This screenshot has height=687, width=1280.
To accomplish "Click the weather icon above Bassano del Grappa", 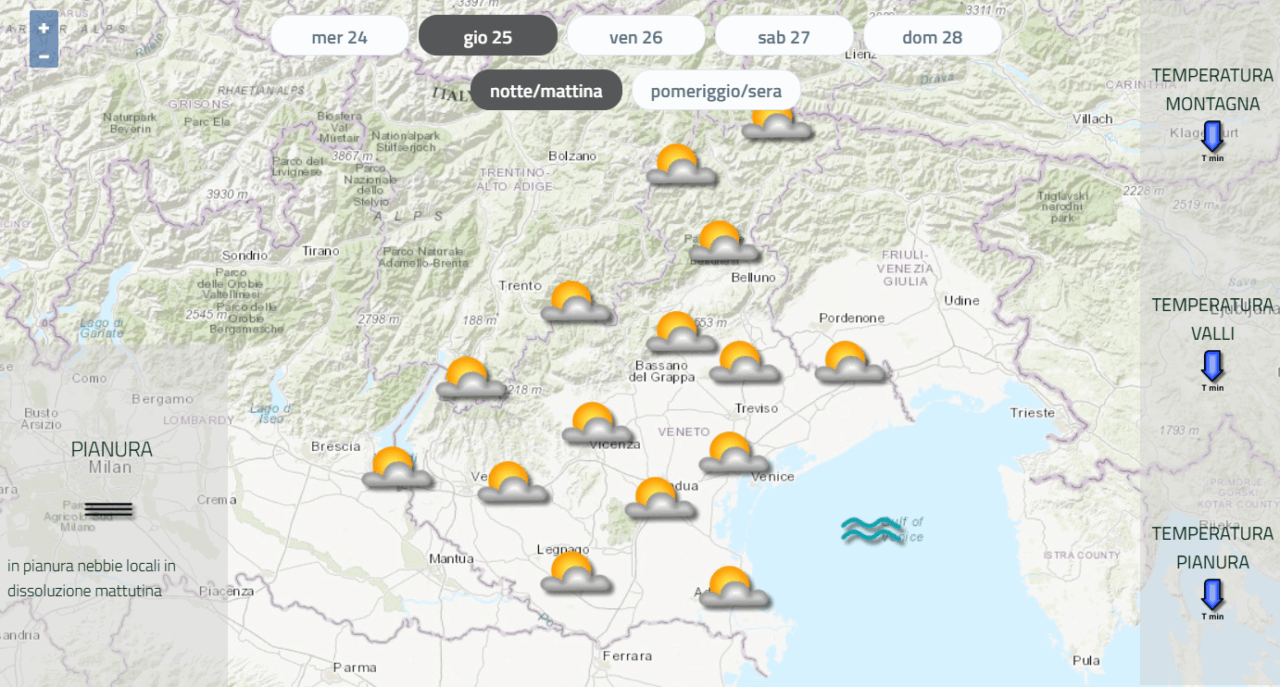I will (x=681, y=332).
